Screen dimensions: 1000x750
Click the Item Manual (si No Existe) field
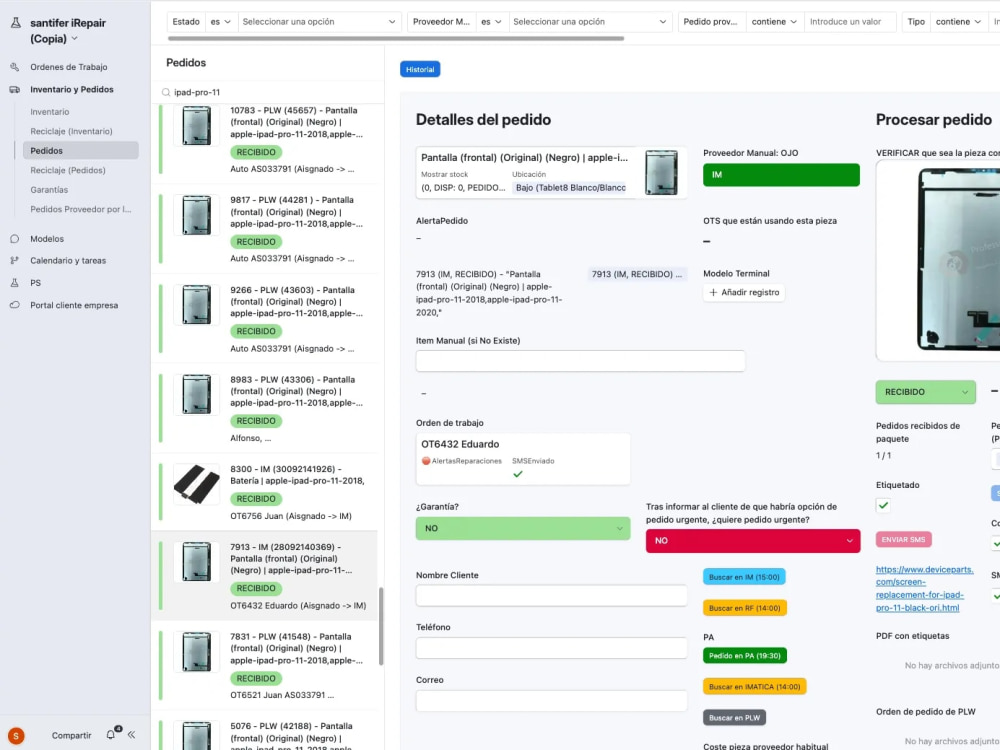pyautogui.click(x=580, y=361)
